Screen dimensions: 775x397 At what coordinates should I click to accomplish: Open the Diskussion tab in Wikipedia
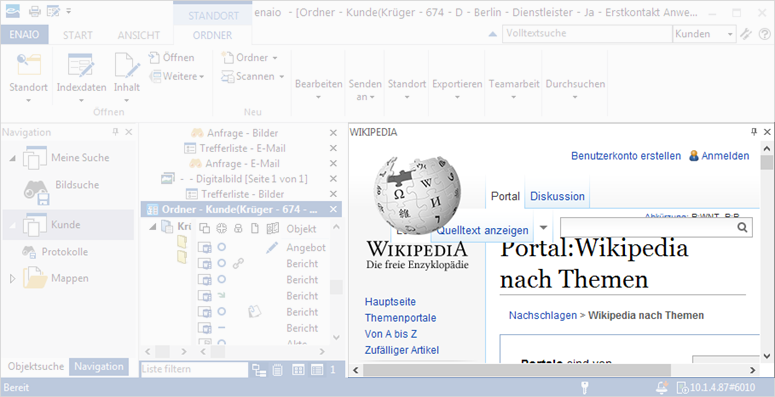coord(557,196)
